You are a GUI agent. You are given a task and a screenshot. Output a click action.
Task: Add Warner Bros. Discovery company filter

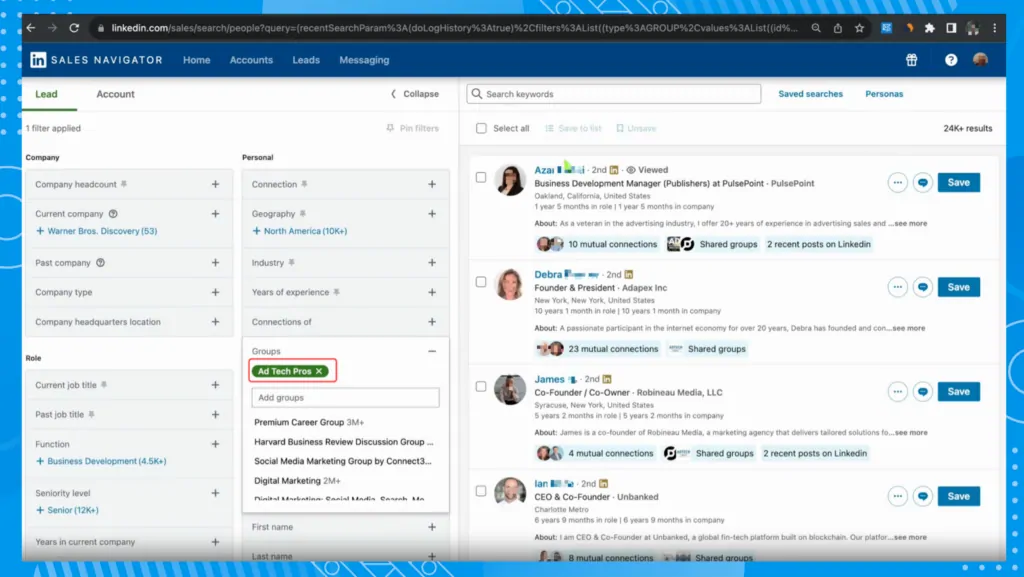tap(97, 231)
